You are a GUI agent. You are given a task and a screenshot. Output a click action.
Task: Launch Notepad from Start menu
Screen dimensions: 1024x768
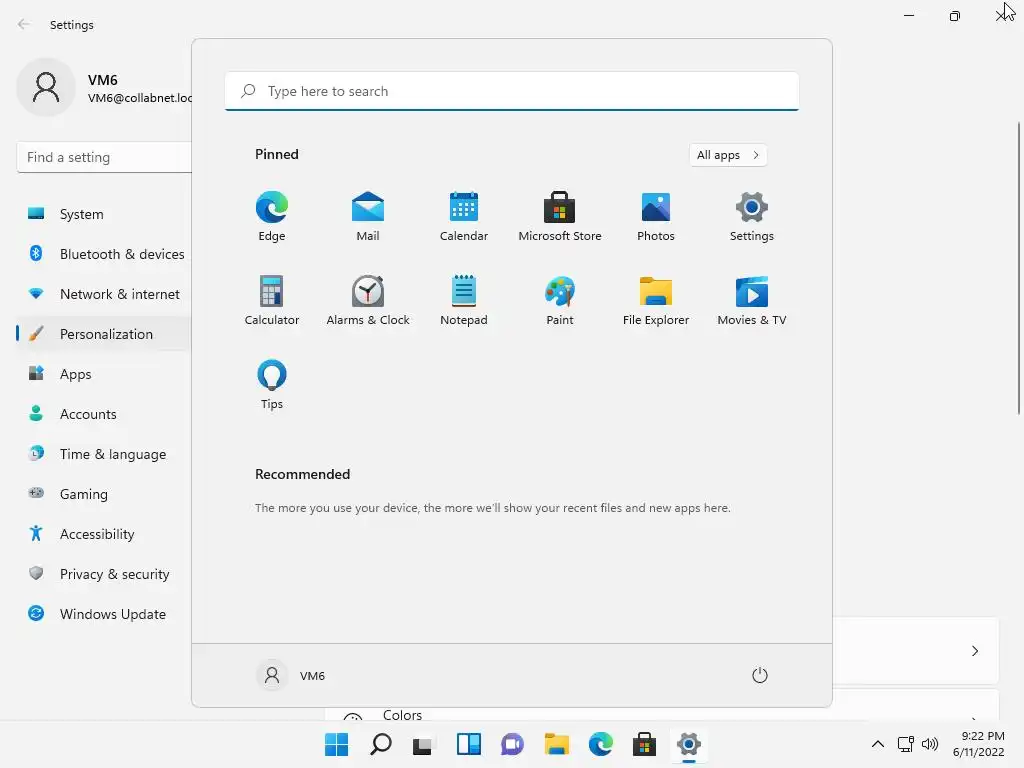[464, 300]
